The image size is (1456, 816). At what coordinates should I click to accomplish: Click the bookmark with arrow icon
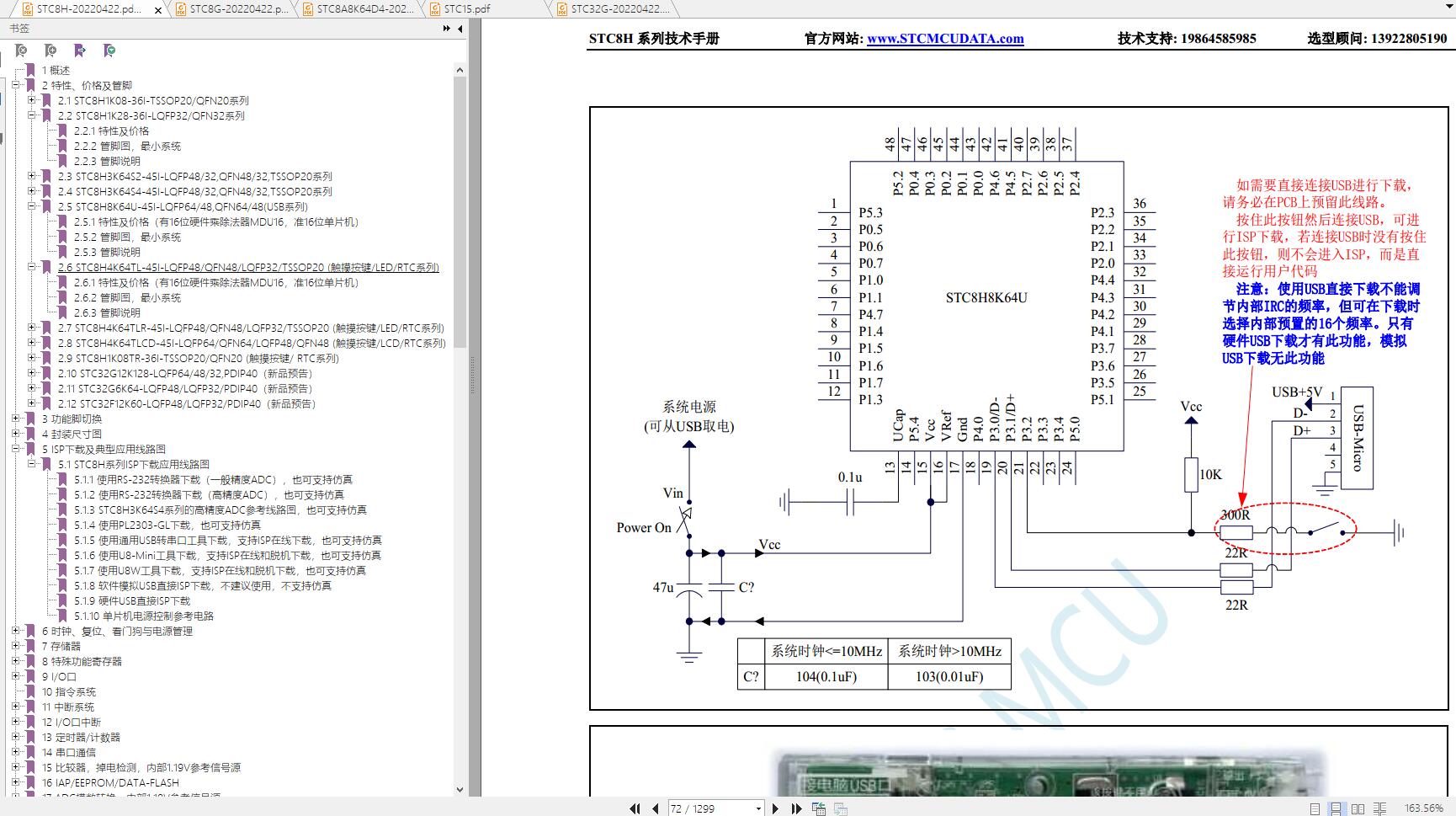(x=80, y=51)
